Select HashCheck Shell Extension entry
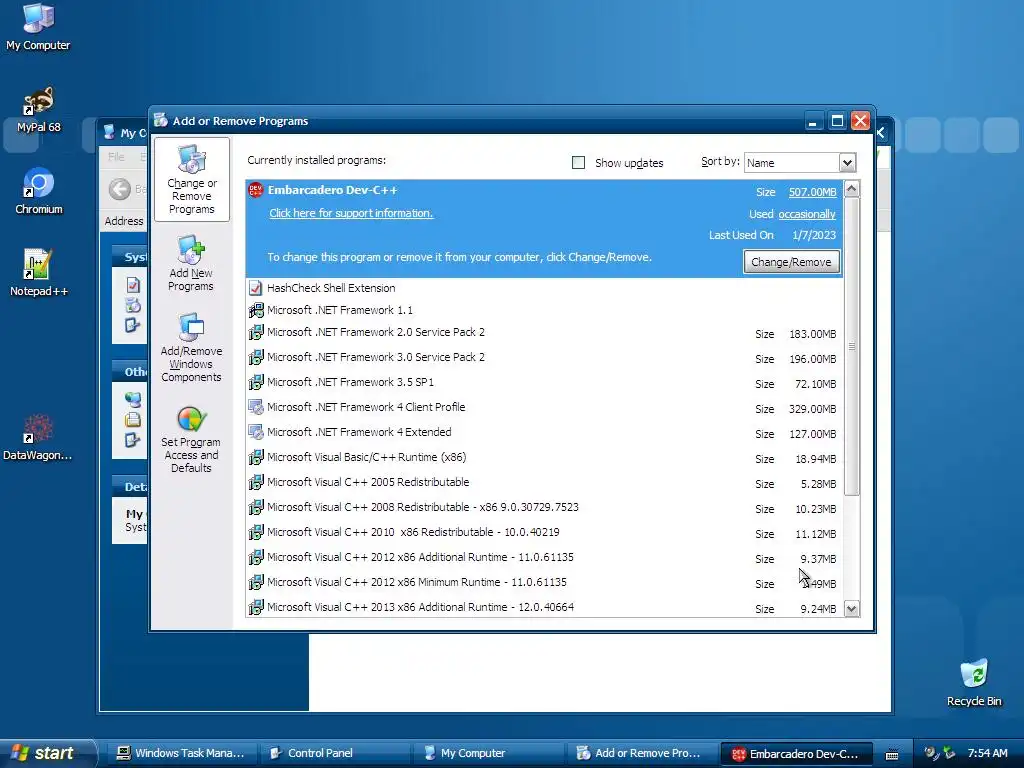The image size is (1024, 768). coord(543,288)
